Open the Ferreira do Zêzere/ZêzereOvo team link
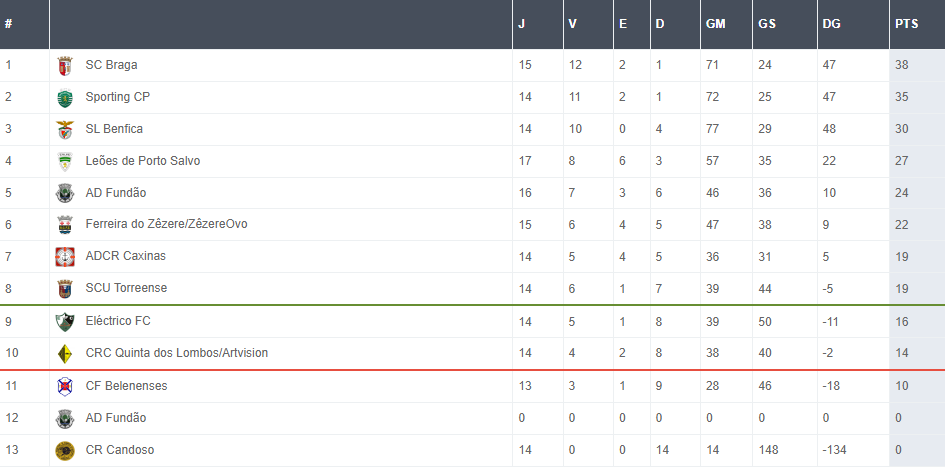945x468 pixels. point(166,224)
